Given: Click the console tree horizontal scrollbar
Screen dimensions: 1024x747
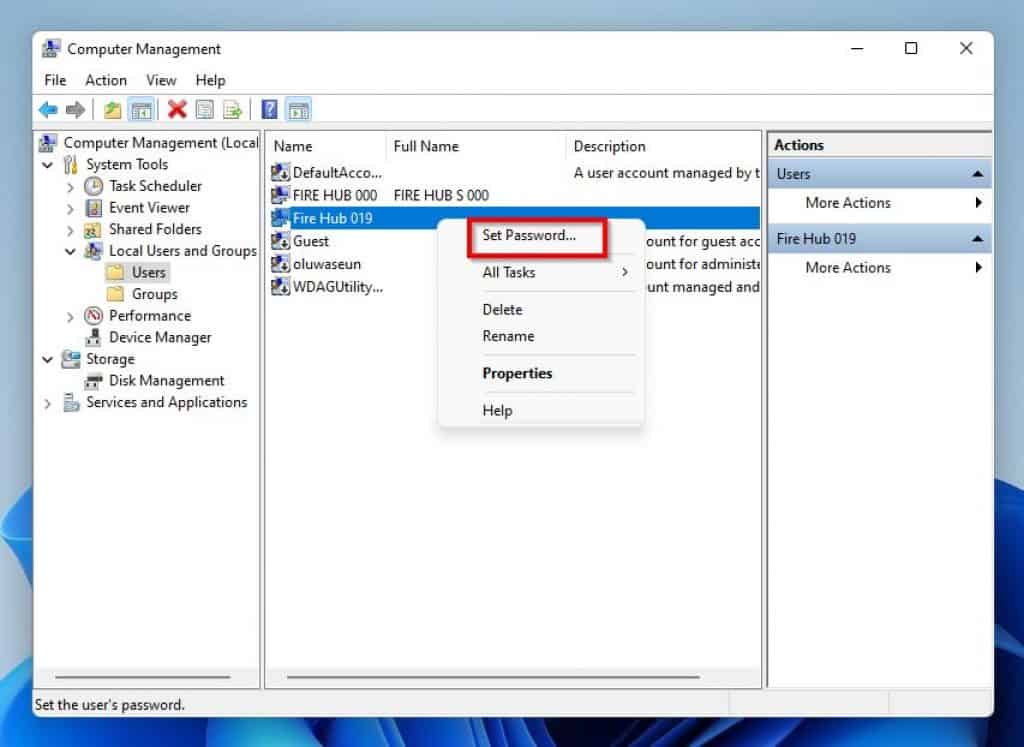Looking at the screenshot, I should [x=142, y=677].
